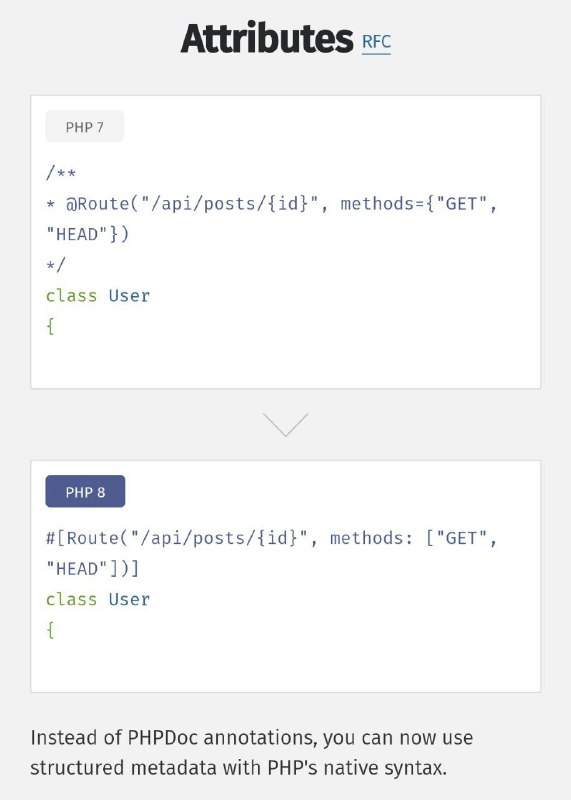Click the "HEAD"}) line in PHP 7 code

[87, 234]
